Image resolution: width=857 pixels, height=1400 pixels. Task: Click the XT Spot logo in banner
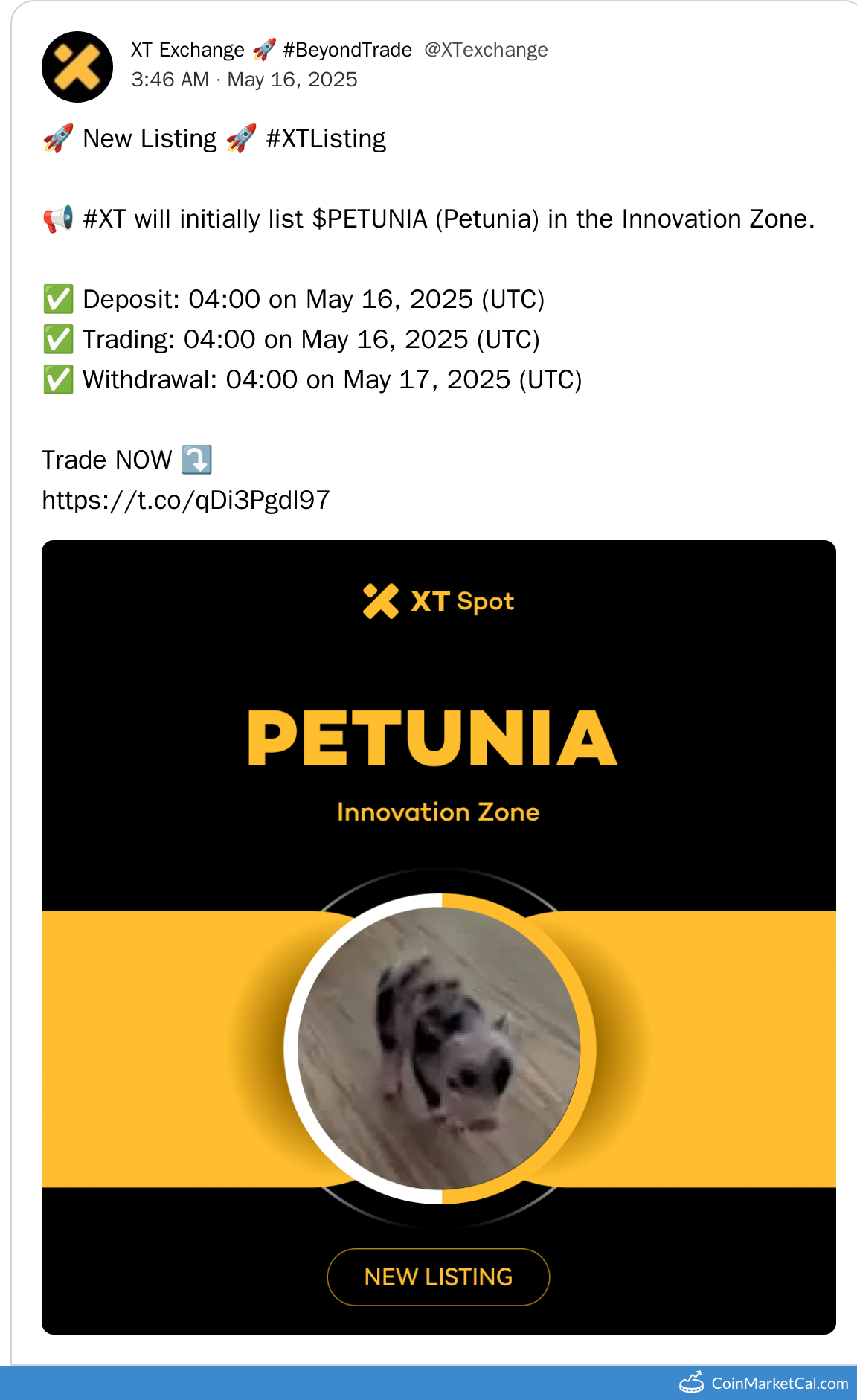point(438,601)
